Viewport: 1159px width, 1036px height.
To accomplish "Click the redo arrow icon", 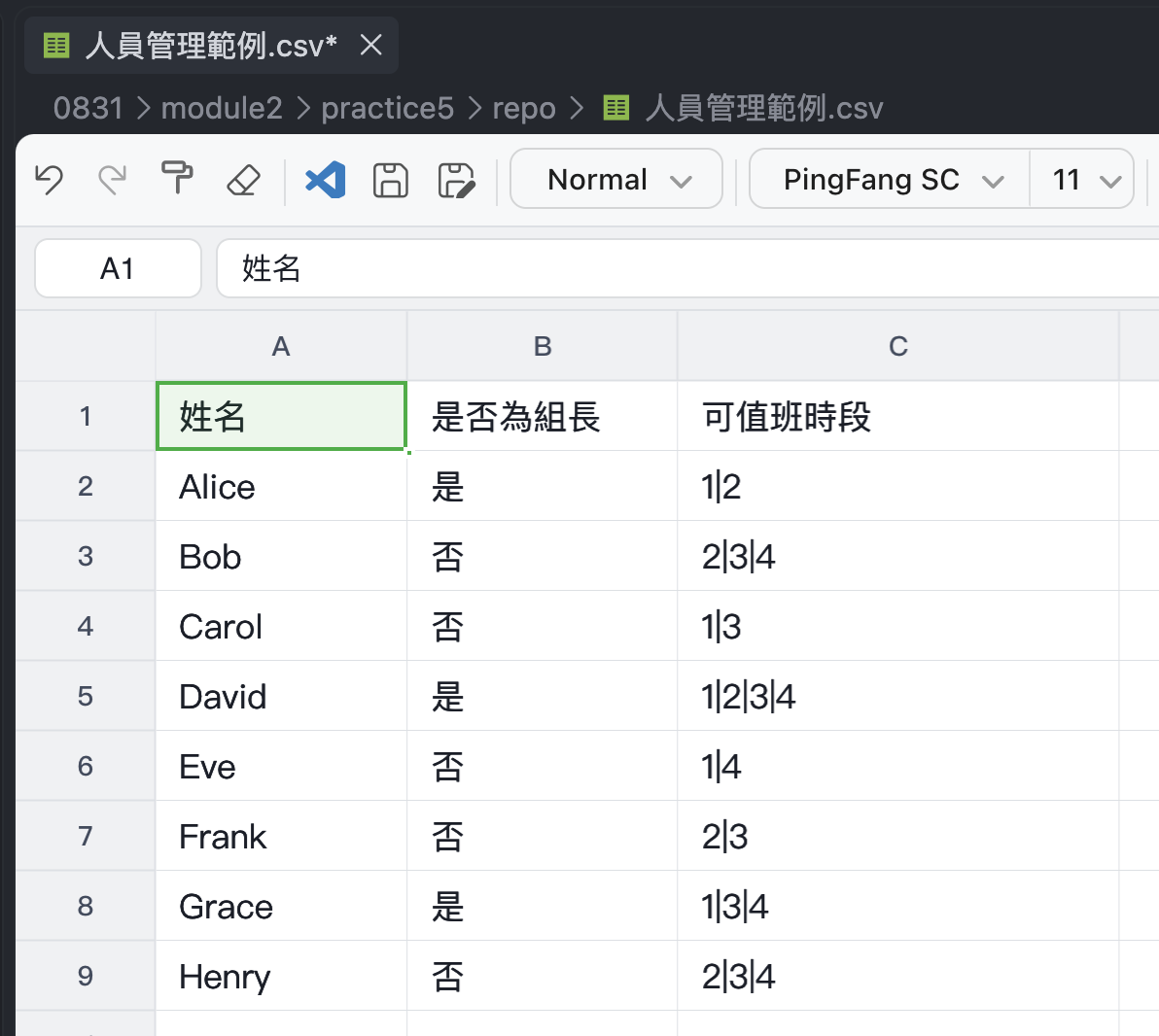I will [113, 180].
